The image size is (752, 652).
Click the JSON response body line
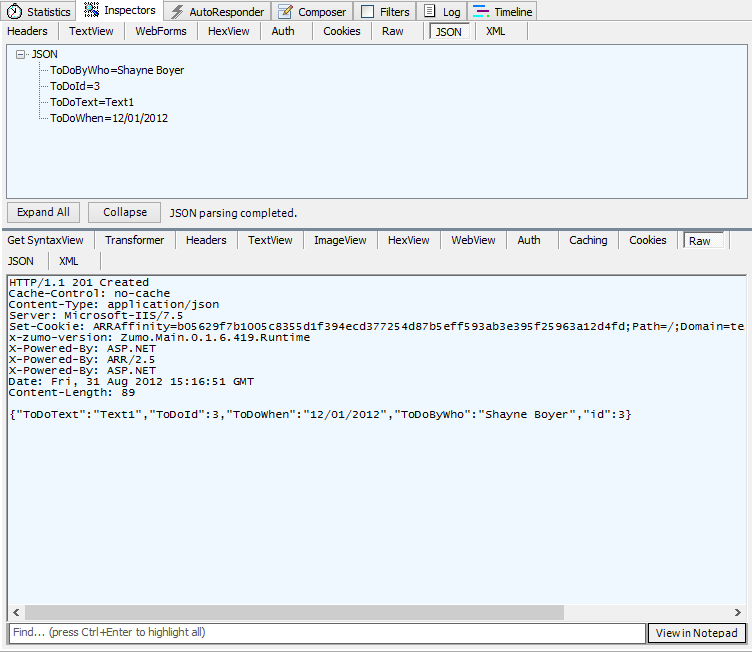[320, 415]
